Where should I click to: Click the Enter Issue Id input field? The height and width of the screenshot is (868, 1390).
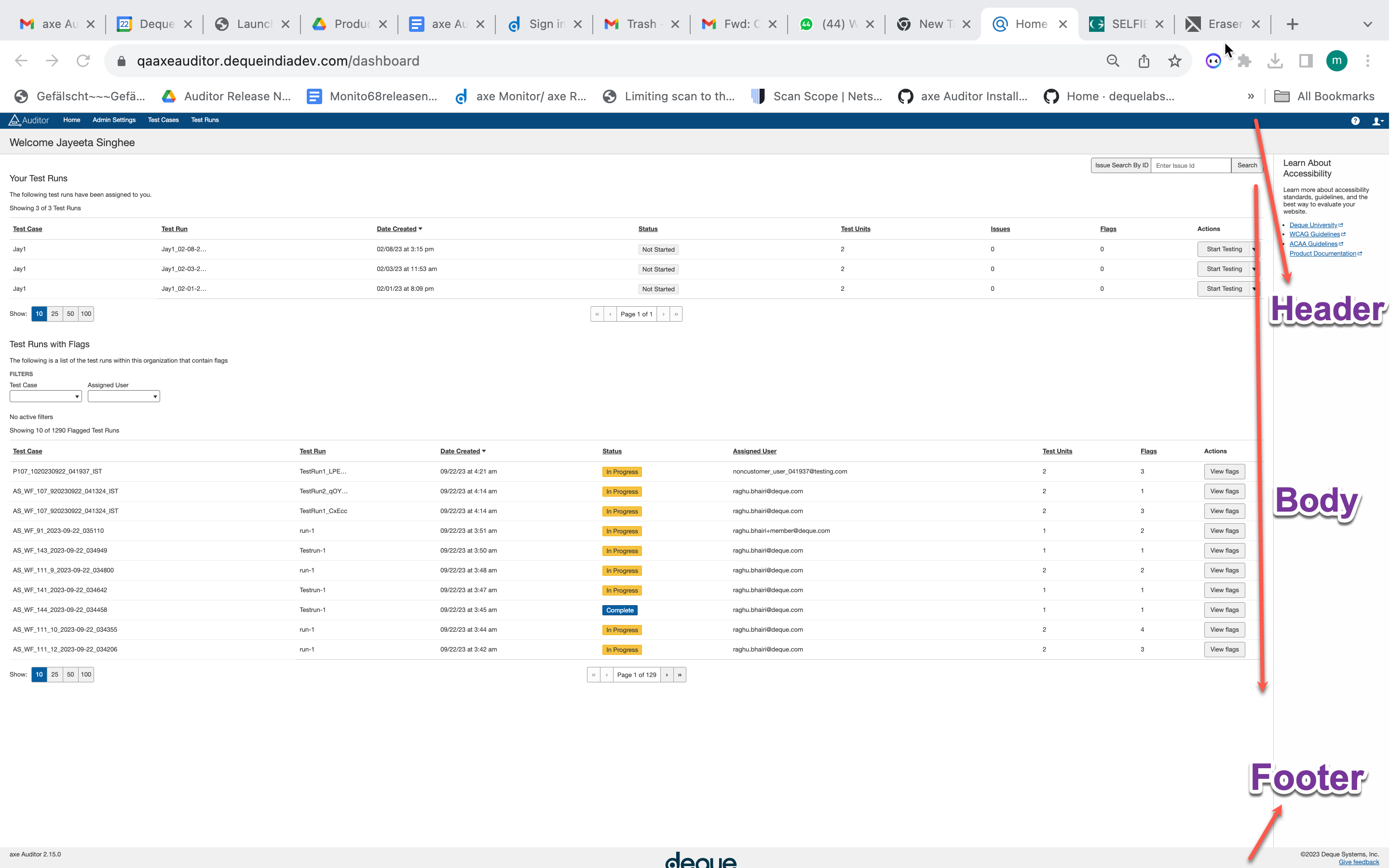coord(1191,165)
